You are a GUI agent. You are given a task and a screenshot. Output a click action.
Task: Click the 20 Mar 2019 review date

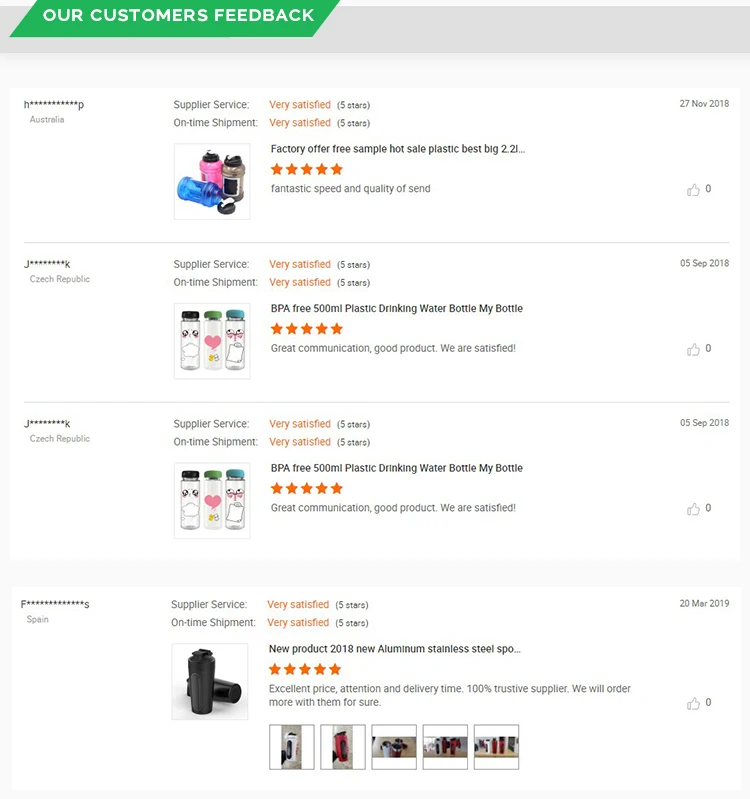(704, 603)
